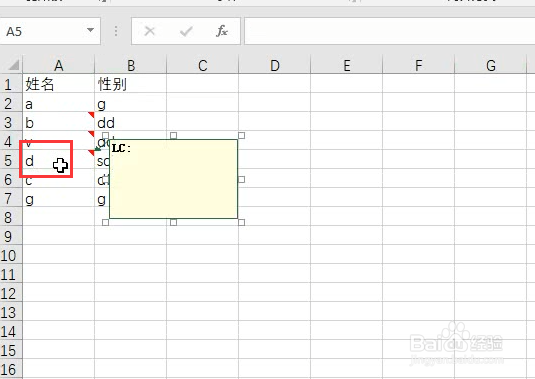Select cell B3 containing dd
The height and width of the screenshot is (379, 535).
131,122
